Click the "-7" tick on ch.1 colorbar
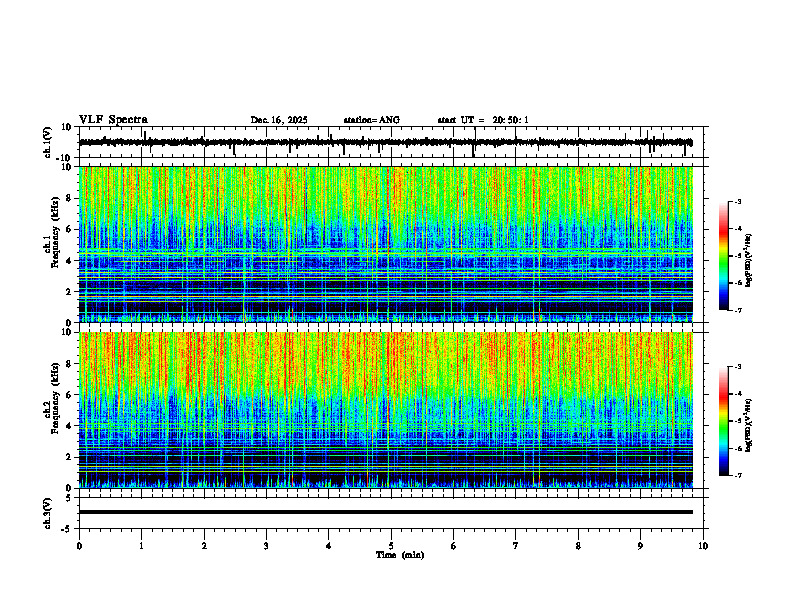792x612 pixels. (x=737, y=311)
